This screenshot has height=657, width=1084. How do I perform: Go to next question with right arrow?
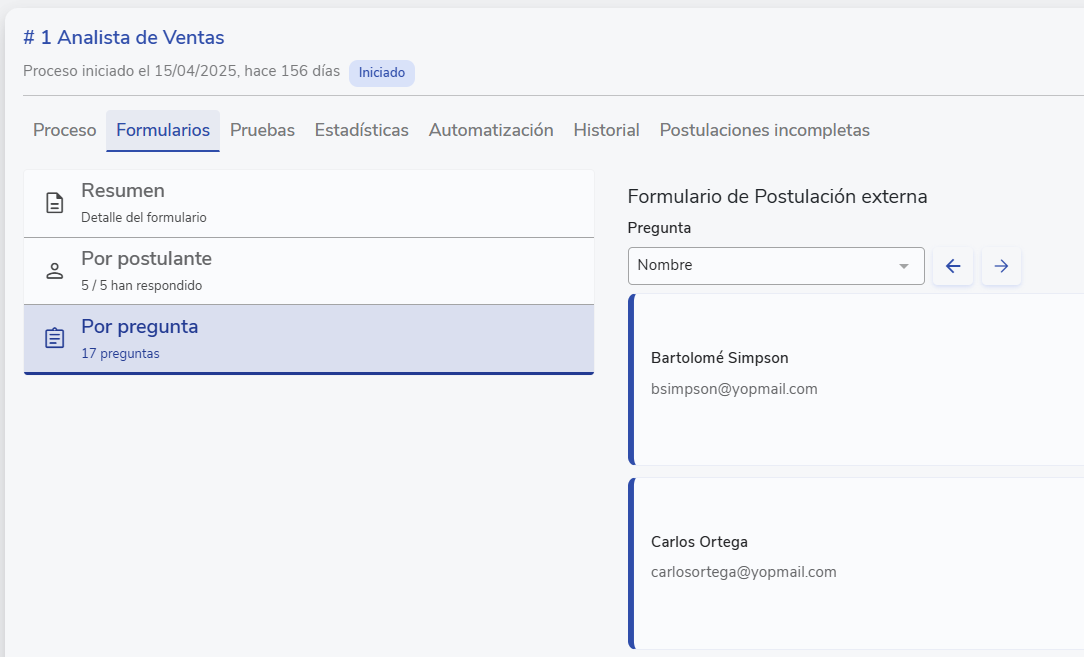pos(1001,266)
